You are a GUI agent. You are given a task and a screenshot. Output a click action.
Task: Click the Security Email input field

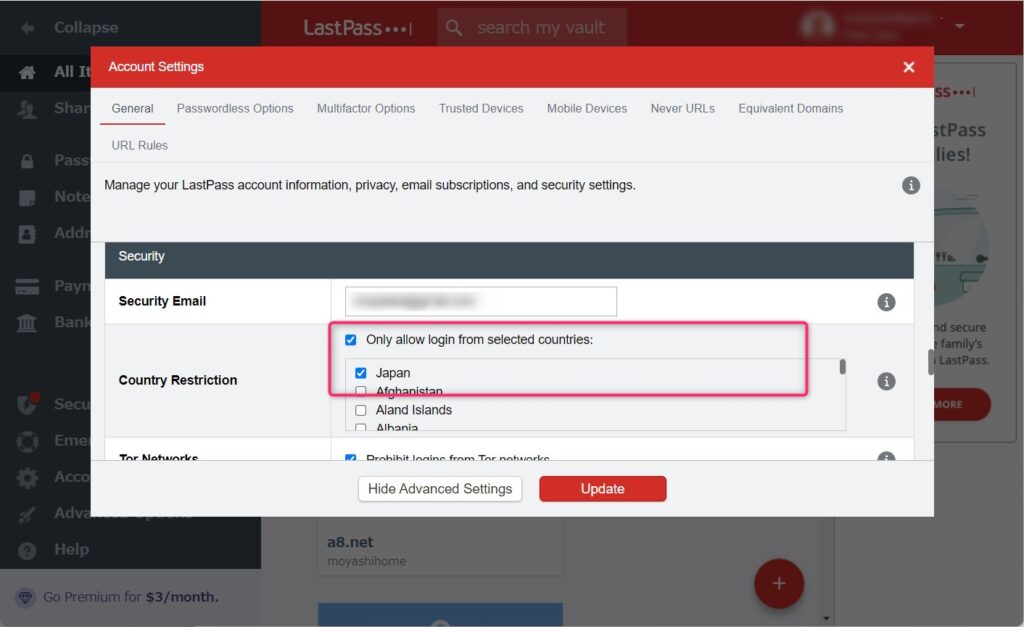pos(480,301)
